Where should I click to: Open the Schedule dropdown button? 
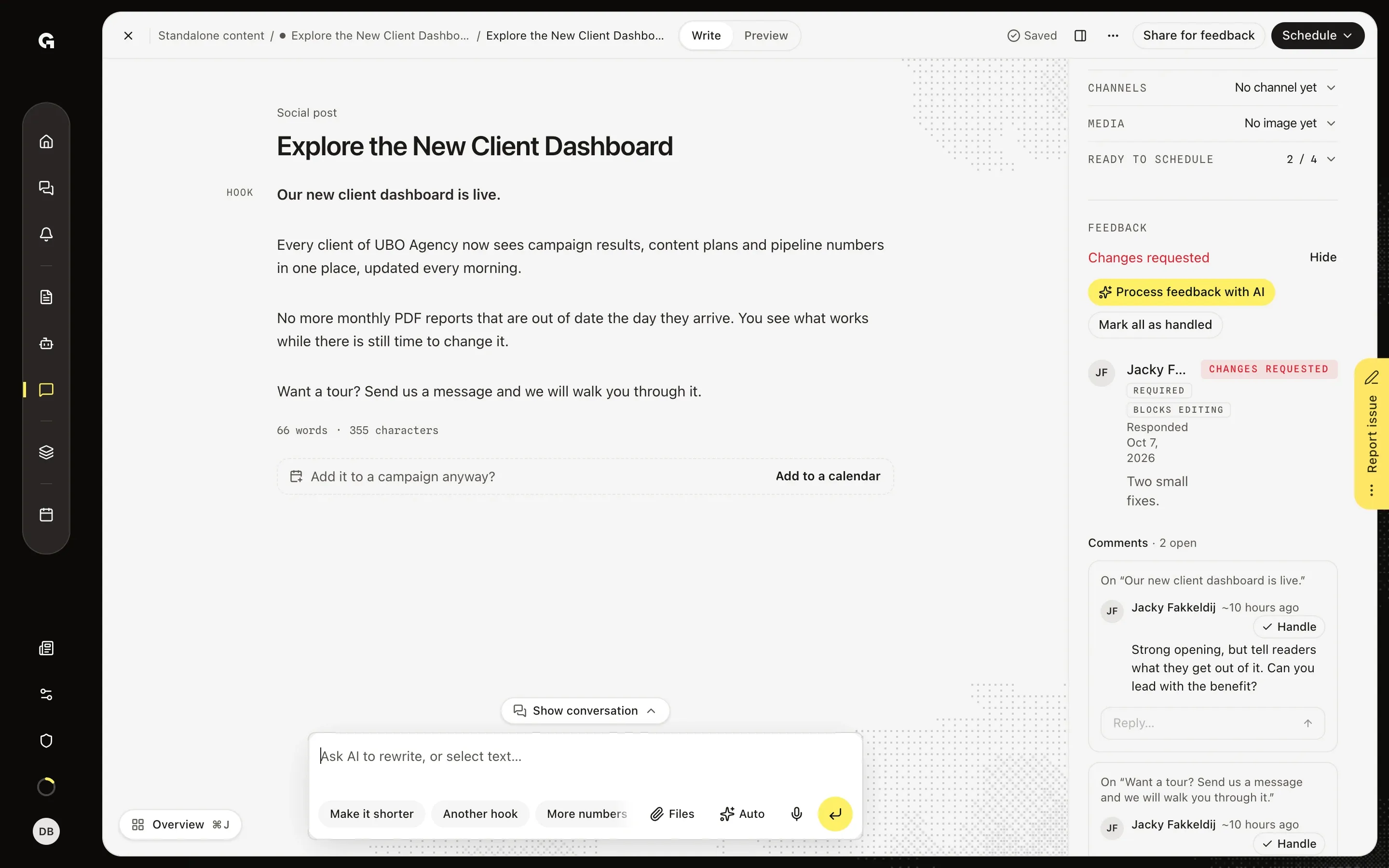click(x=1317, y=36)
